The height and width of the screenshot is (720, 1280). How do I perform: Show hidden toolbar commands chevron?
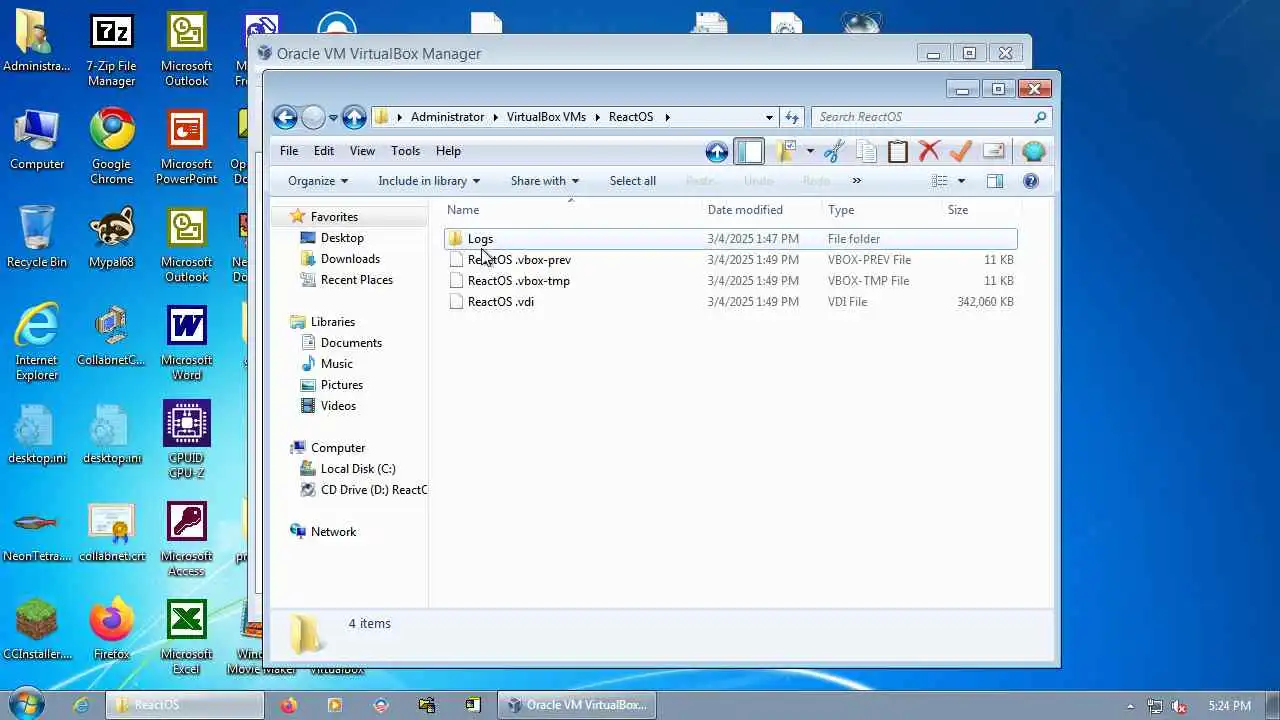(856, 181)
